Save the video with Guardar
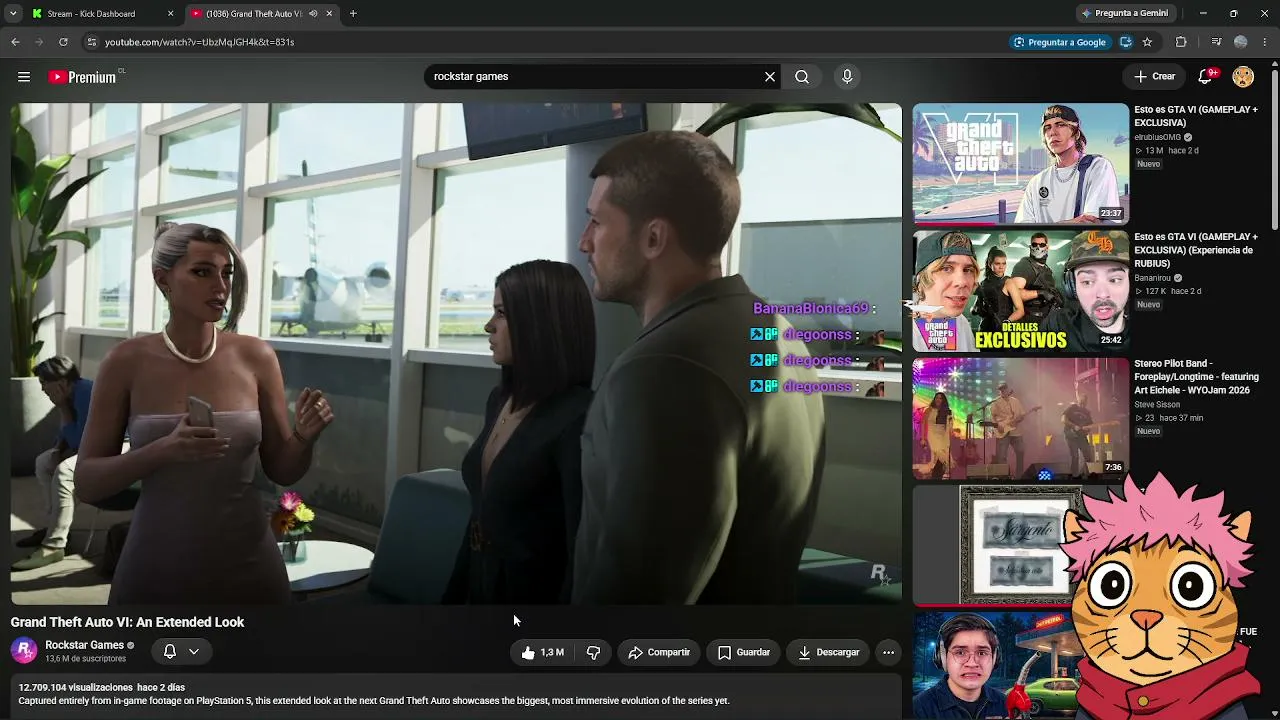 tap(744, 652)
